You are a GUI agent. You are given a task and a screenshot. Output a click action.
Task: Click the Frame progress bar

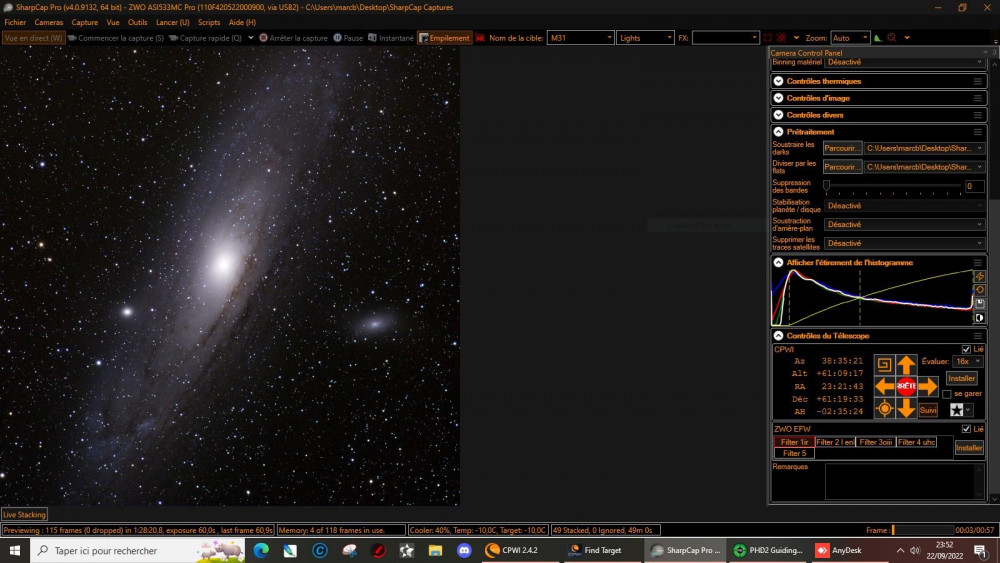pyautogui.click(x=922, y=530)
